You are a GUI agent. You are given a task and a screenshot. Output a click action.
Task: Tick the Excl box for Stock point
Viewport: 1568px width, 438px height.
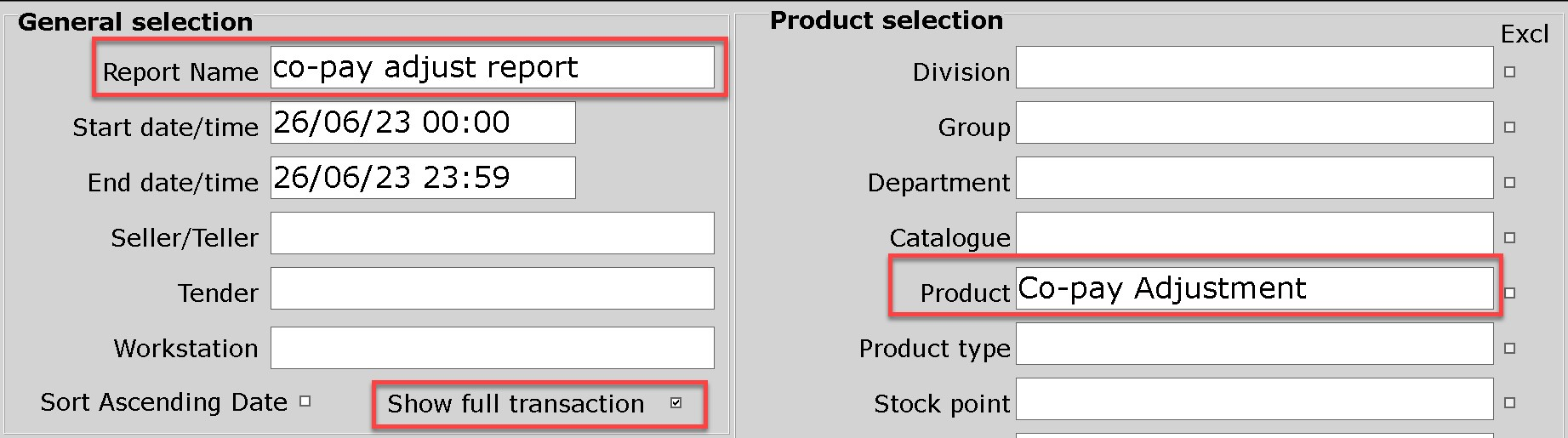click(1510, 403)
